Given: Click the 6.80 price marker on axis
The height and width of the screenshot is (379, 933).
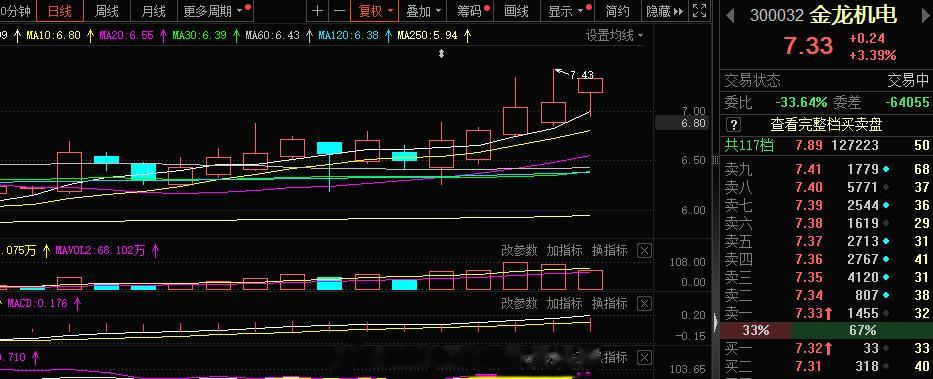Looking at the screenshot, I should coord(681,123).
